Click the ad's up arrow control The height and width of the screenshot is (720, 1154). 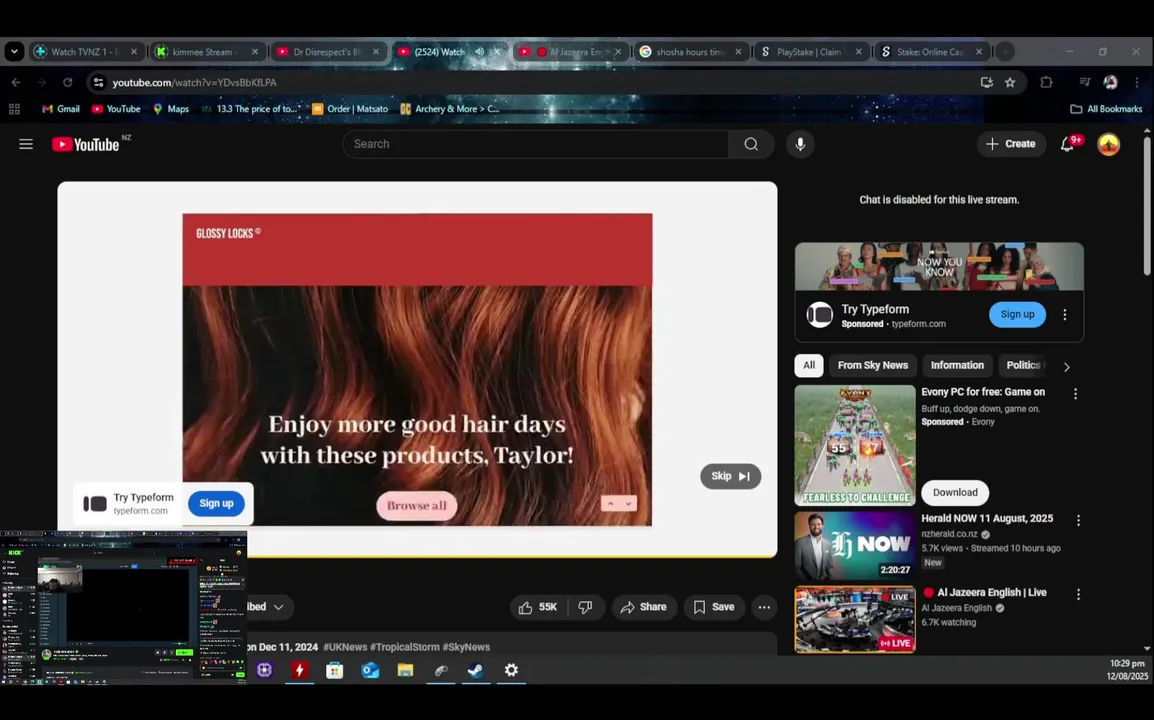[610, 504]
